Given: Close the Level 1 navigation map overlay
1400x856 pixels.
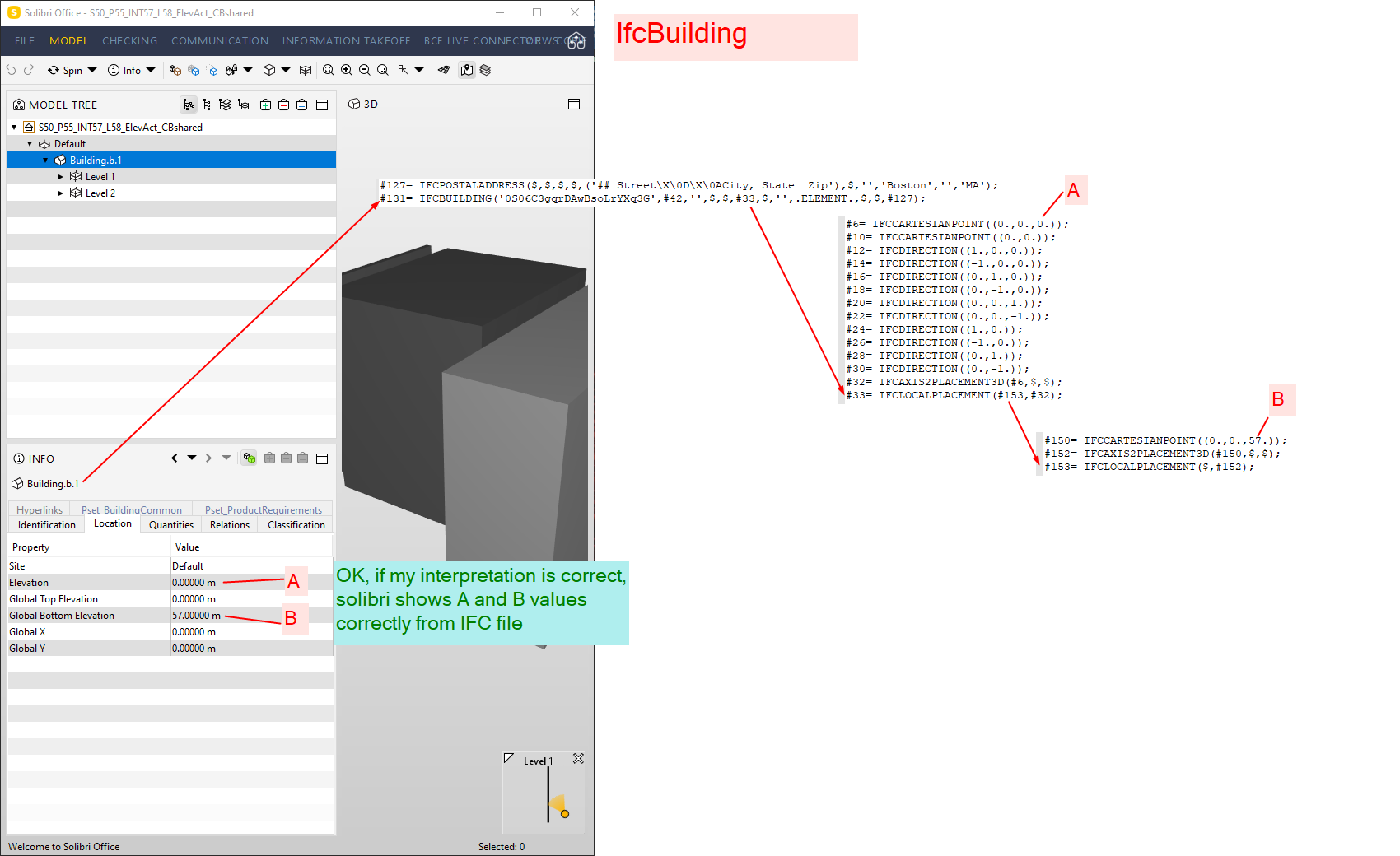Looking at the screenshot, I should [x=578, y=759].
